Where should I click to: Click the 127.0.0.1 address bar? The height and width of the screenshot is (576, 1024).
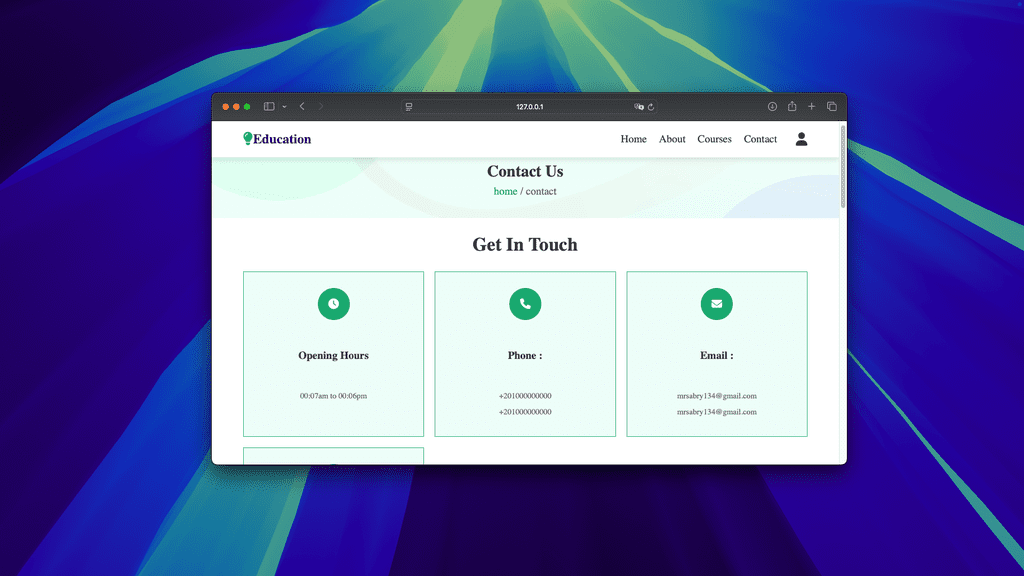530,106
